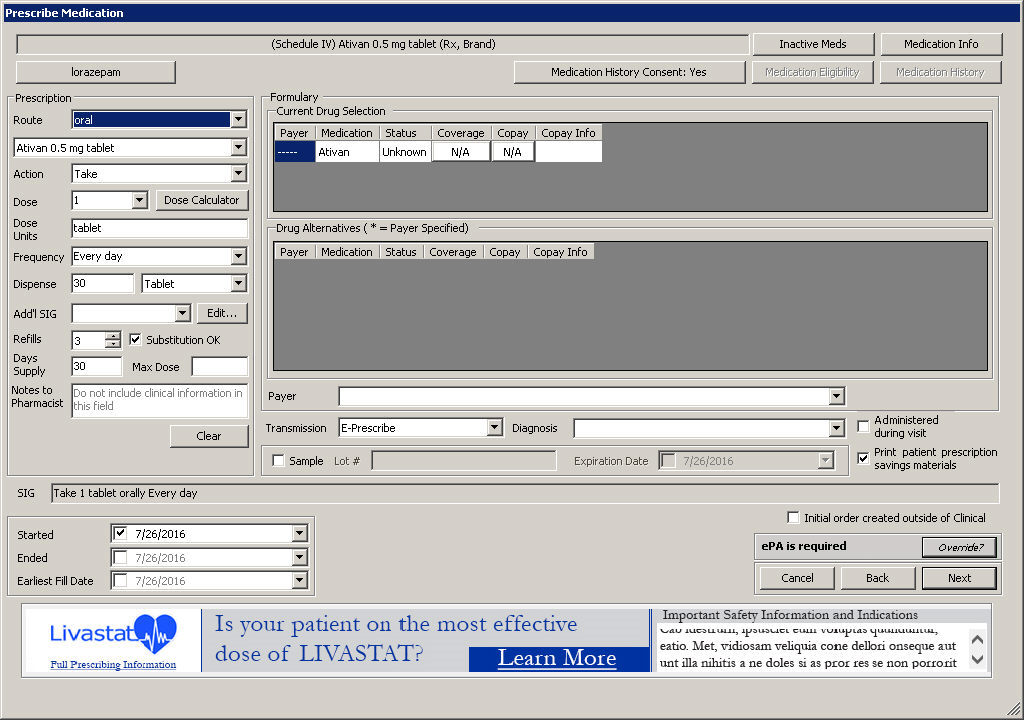The height and width of the screenshot is (720, 1024).
Task: Toggle the Substitution OK checkbox
Action: 135,340
